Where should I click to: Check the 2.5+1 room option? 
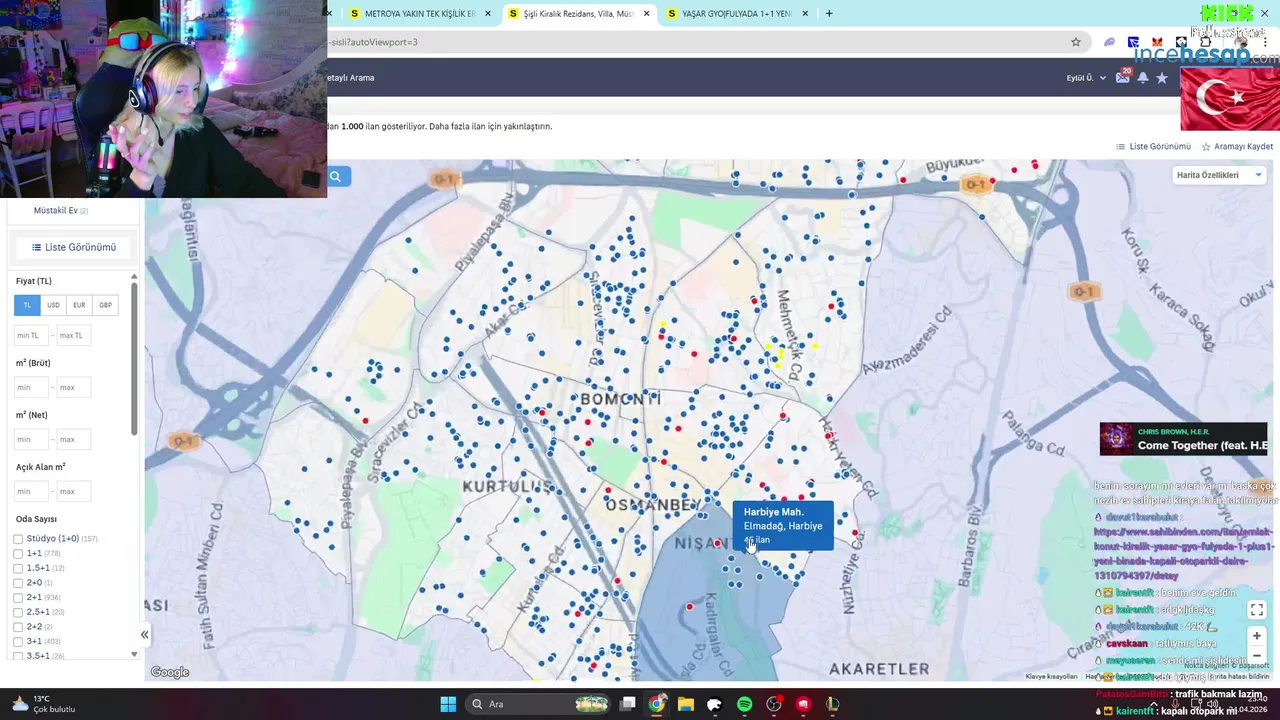(18, 612)
